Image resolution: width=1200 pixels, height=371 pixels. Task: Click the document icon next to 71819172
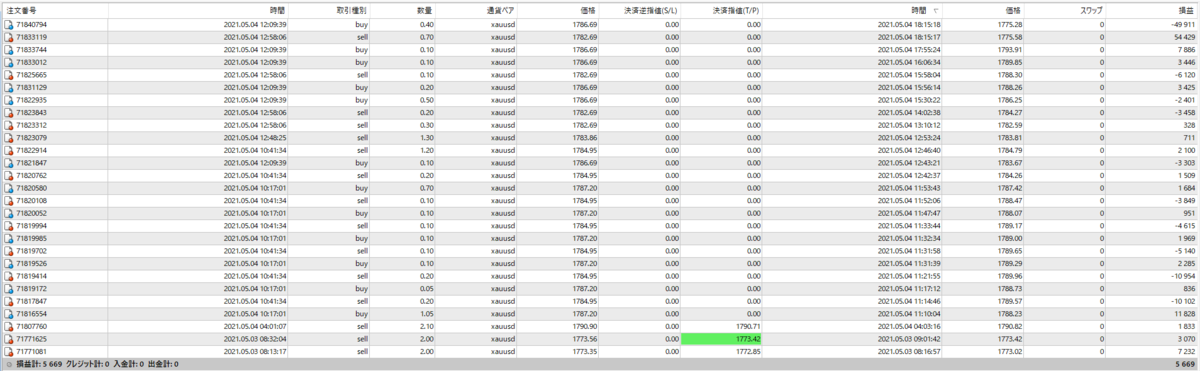(9, 289)
